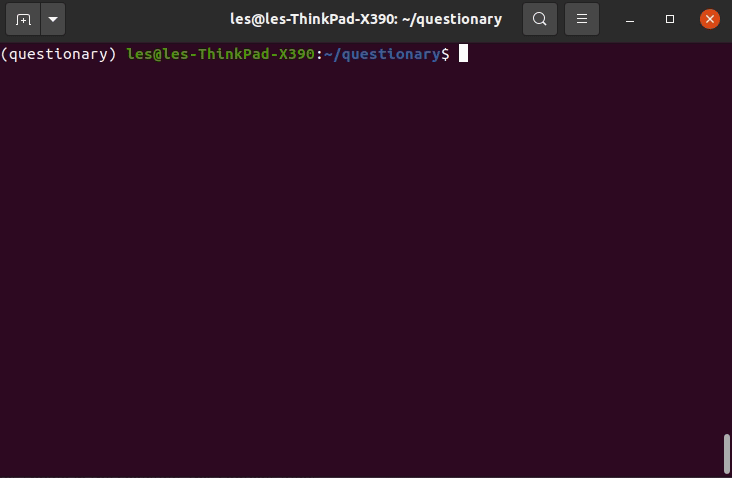Click the white block cursor at the prompt

tap(463, 53)
